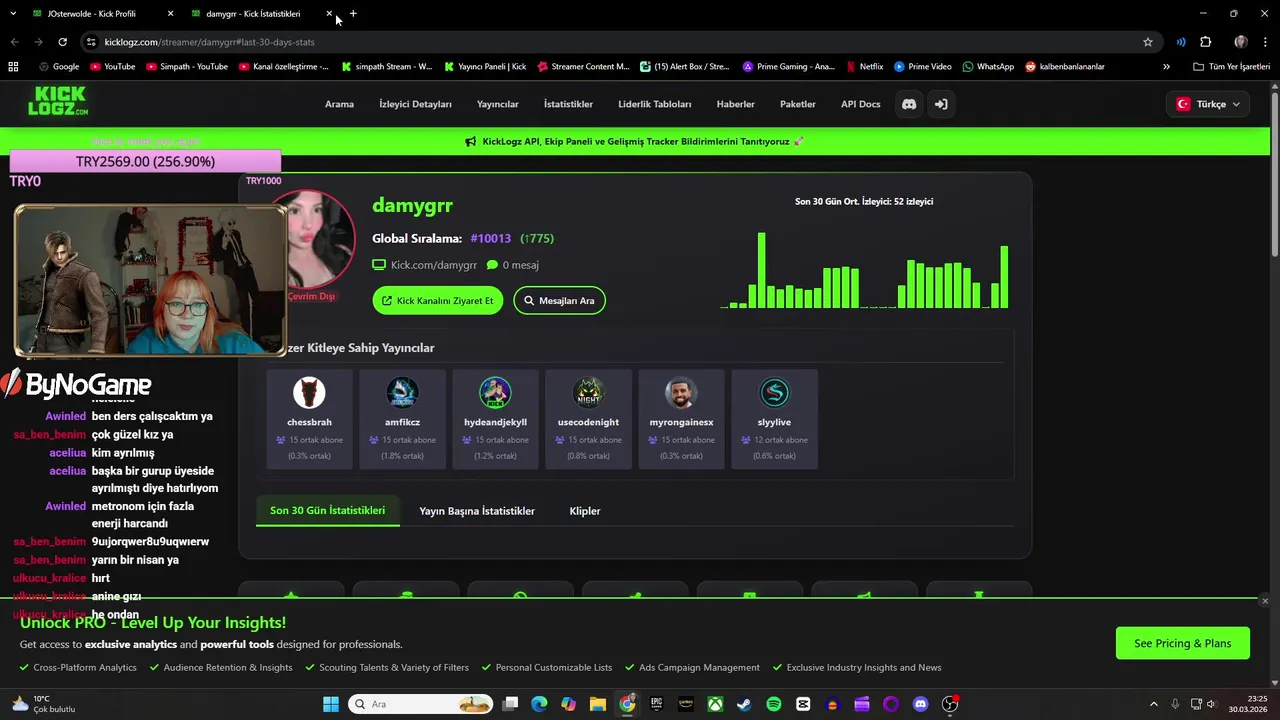Open Microsoft Edge from the taskbar
The image size is (1280, 720).
click(539, 704)
